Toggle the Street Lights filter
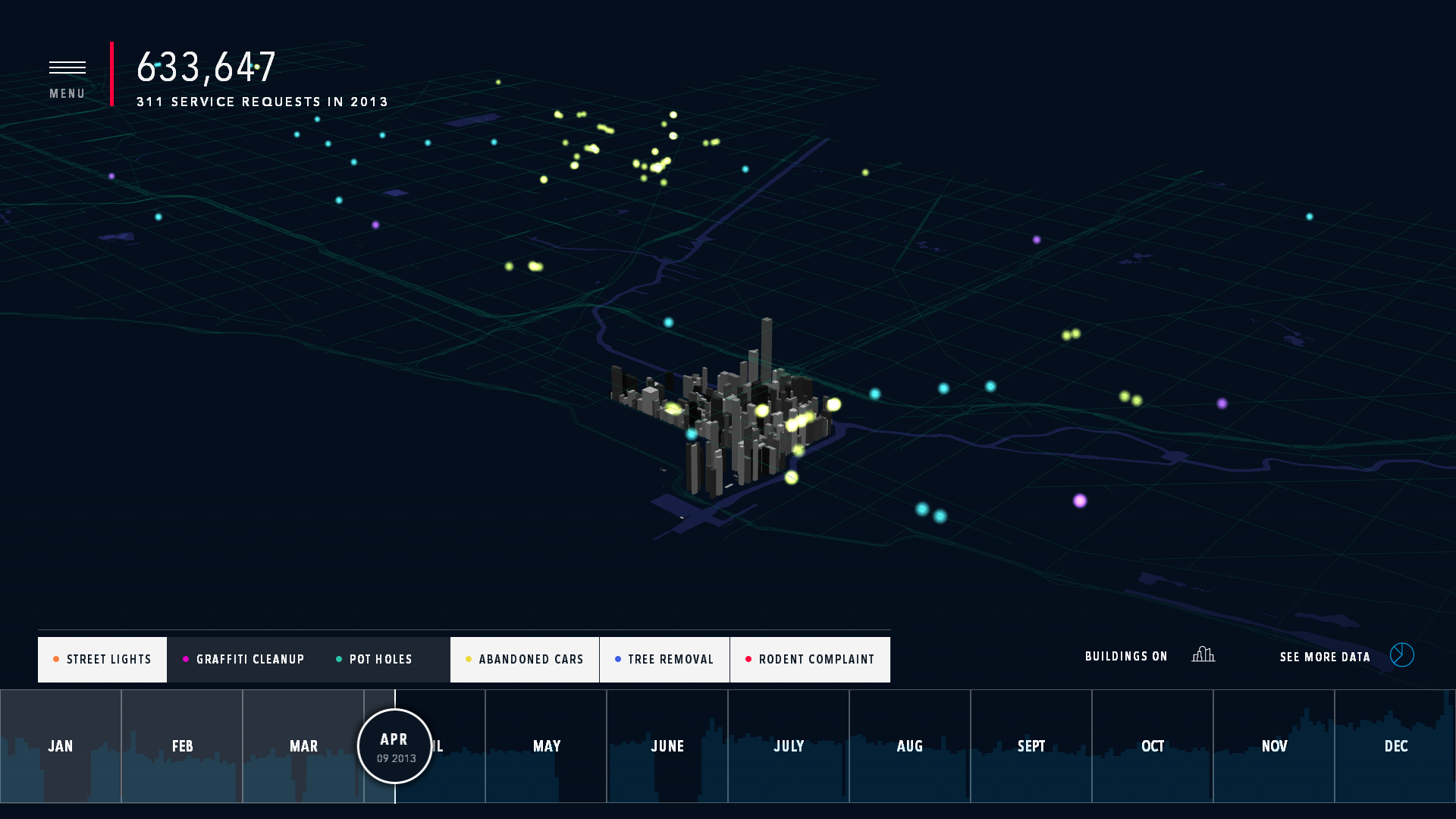 pyautogui.click(x=102, y=660)
